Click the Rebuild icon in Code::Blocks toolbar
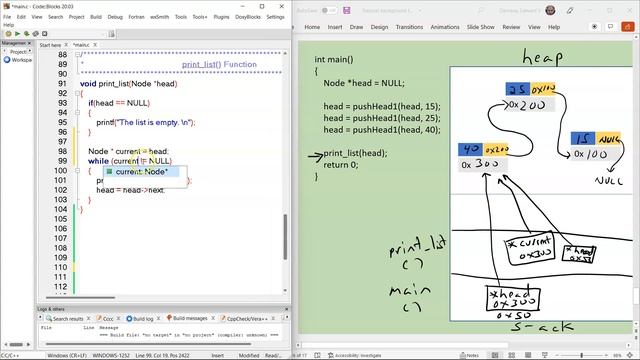 pyautogui.click(x=36, y=33)
